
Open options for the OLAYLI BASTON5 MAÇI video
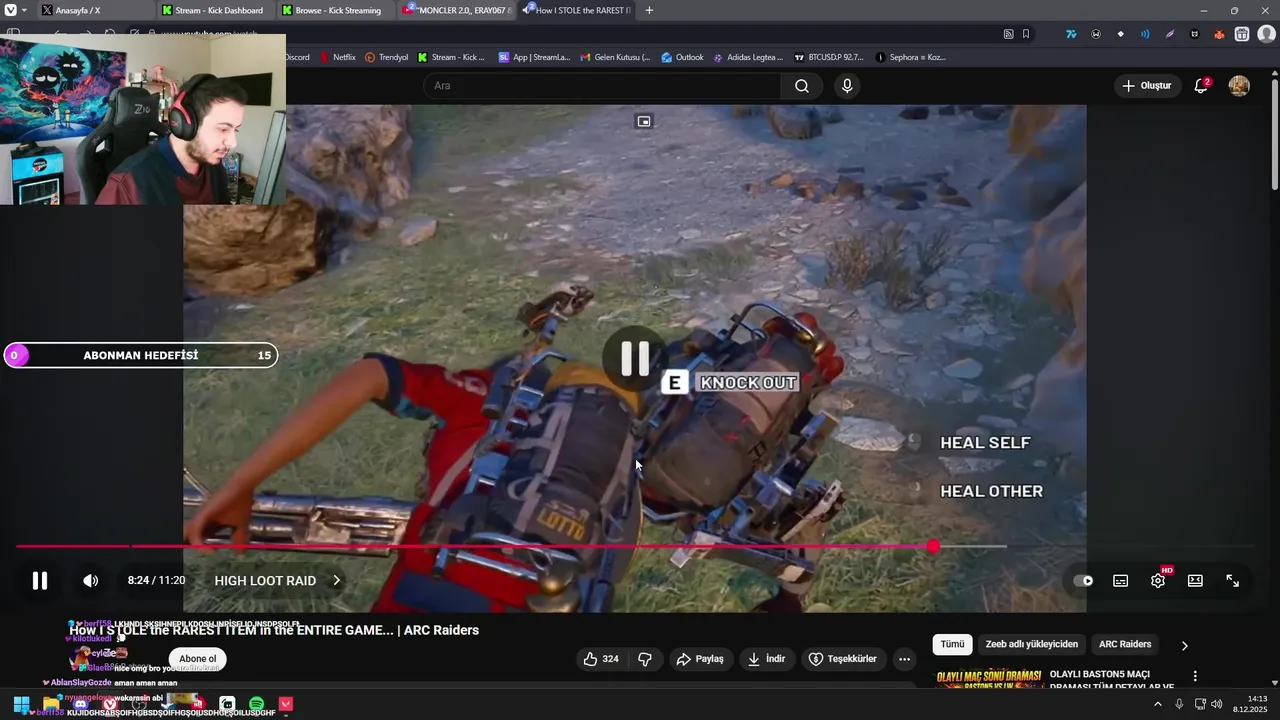point(1195,676)
